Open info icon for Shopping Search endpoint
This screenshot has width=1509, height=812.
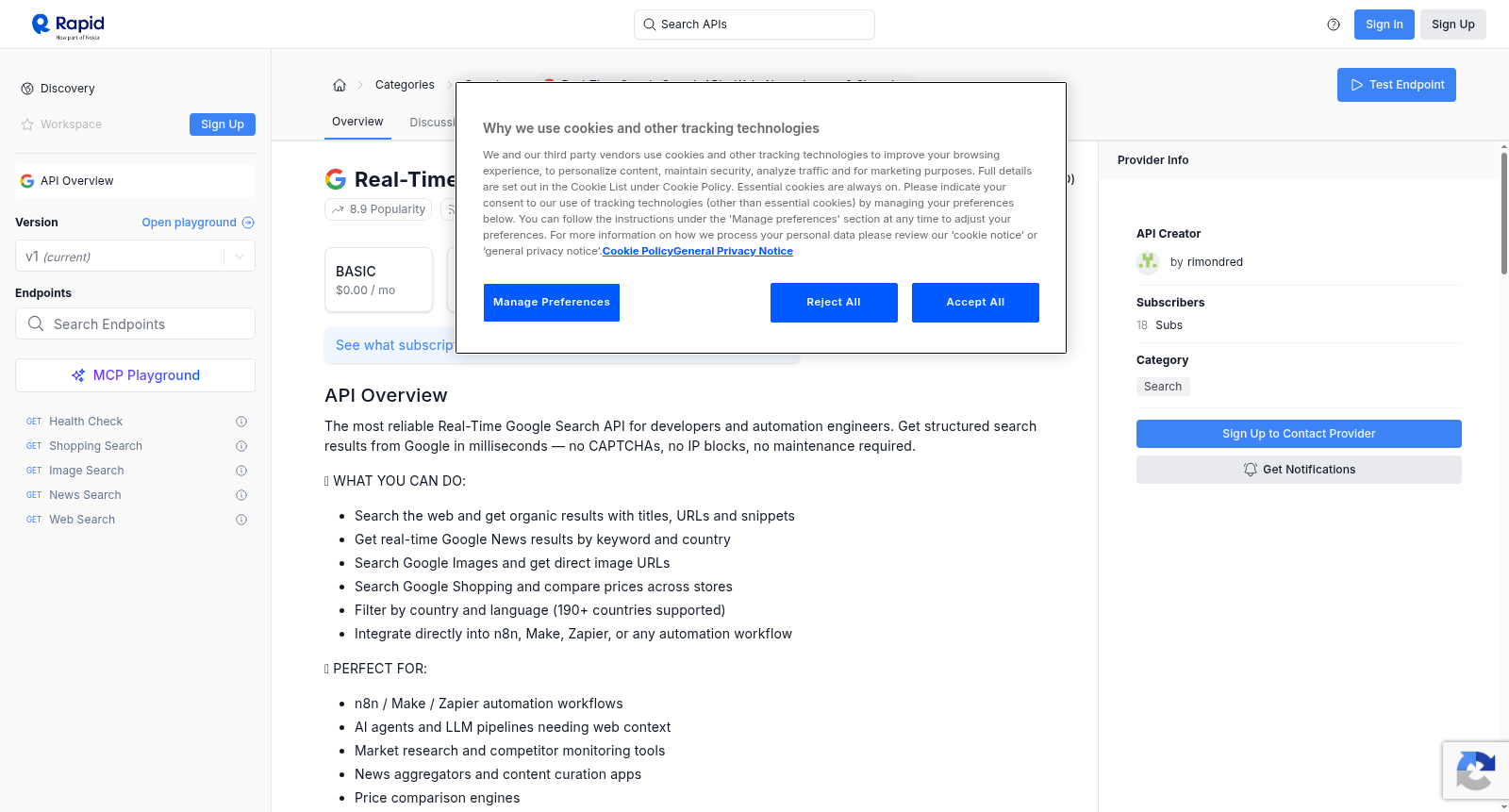(x=241, y=446)
